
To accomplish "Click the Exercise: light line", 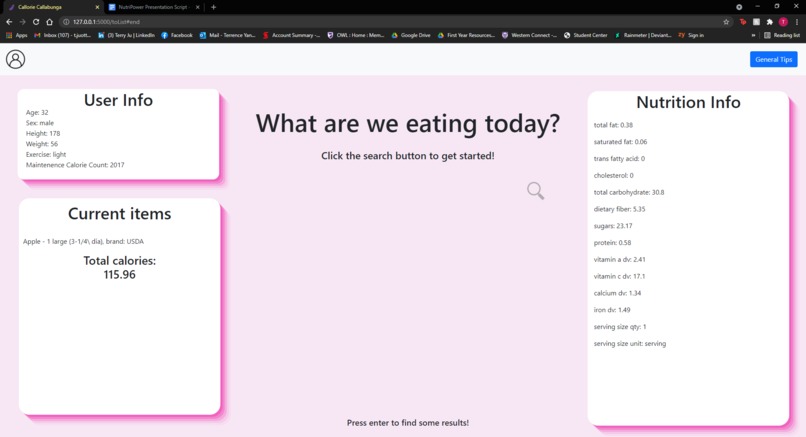I will point(46,154).
